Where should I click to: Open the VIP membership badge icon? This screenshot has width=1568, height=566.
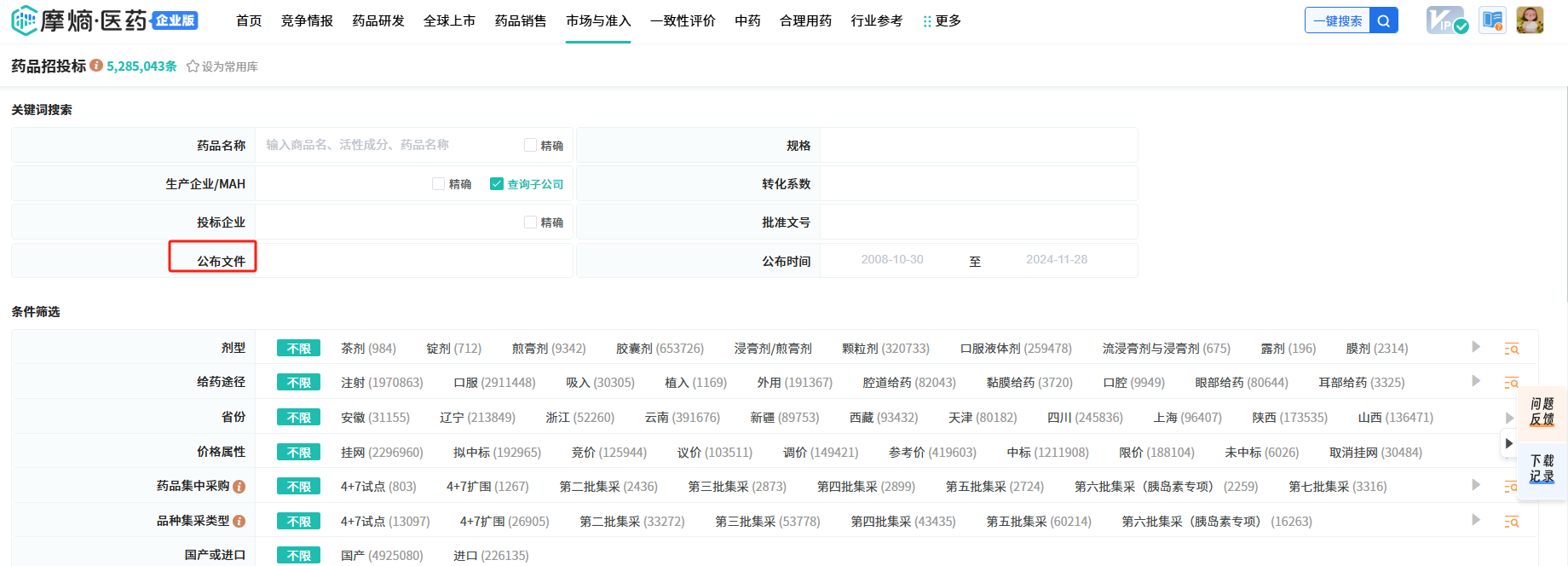click(1446, 20)
